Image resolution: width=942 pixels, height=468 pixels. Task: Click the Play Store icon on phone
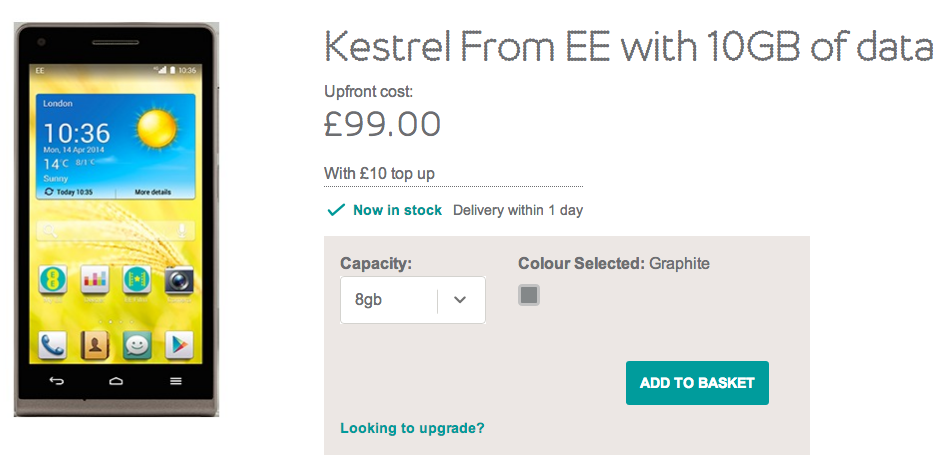179,345
